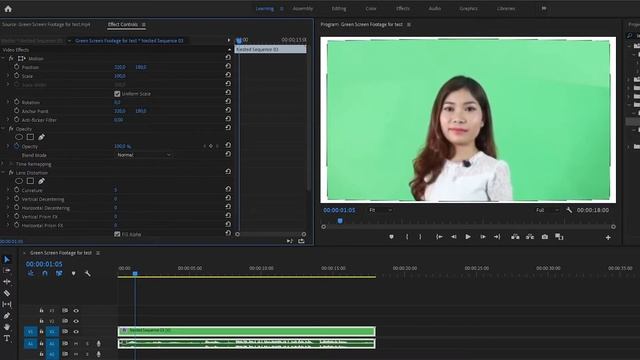
Task: Select the Pen tool in toolbar
Action: click(7, 316)
